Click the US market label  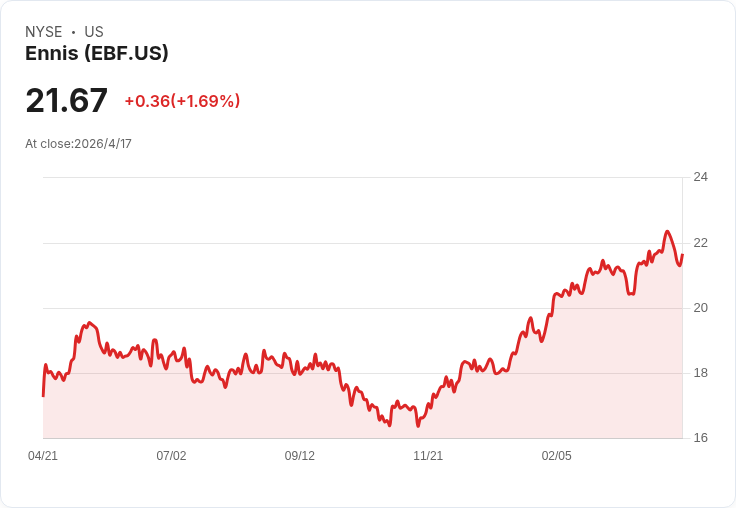point(94,32)
